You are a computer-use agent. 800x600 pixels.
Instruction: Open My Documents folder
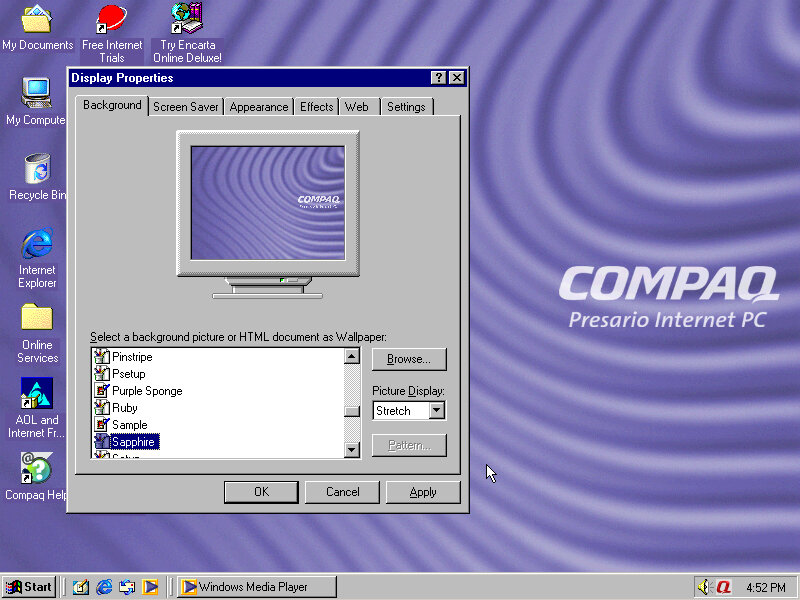(36, 20)
